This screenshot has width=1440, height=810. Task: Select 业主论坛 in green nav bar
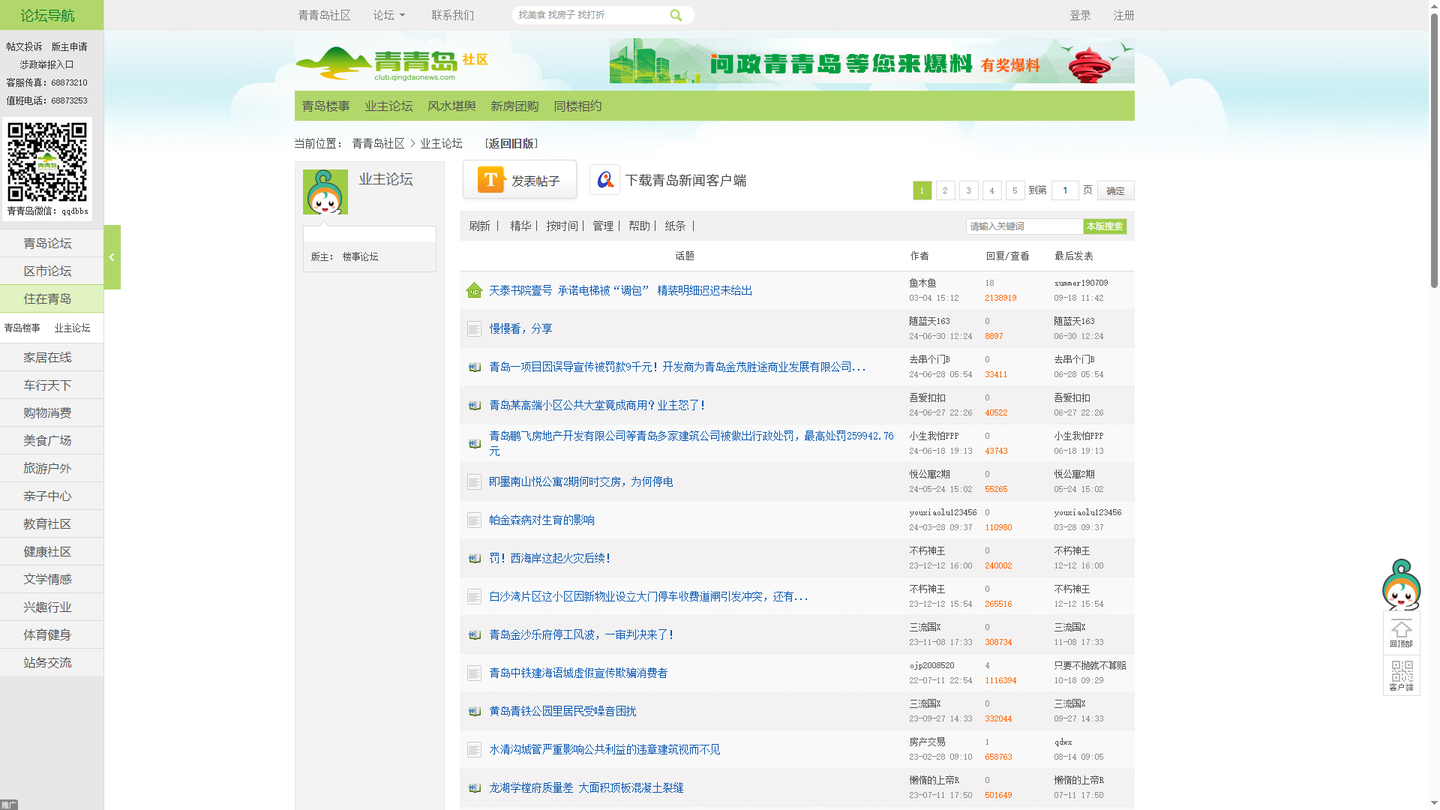[389, 106]
